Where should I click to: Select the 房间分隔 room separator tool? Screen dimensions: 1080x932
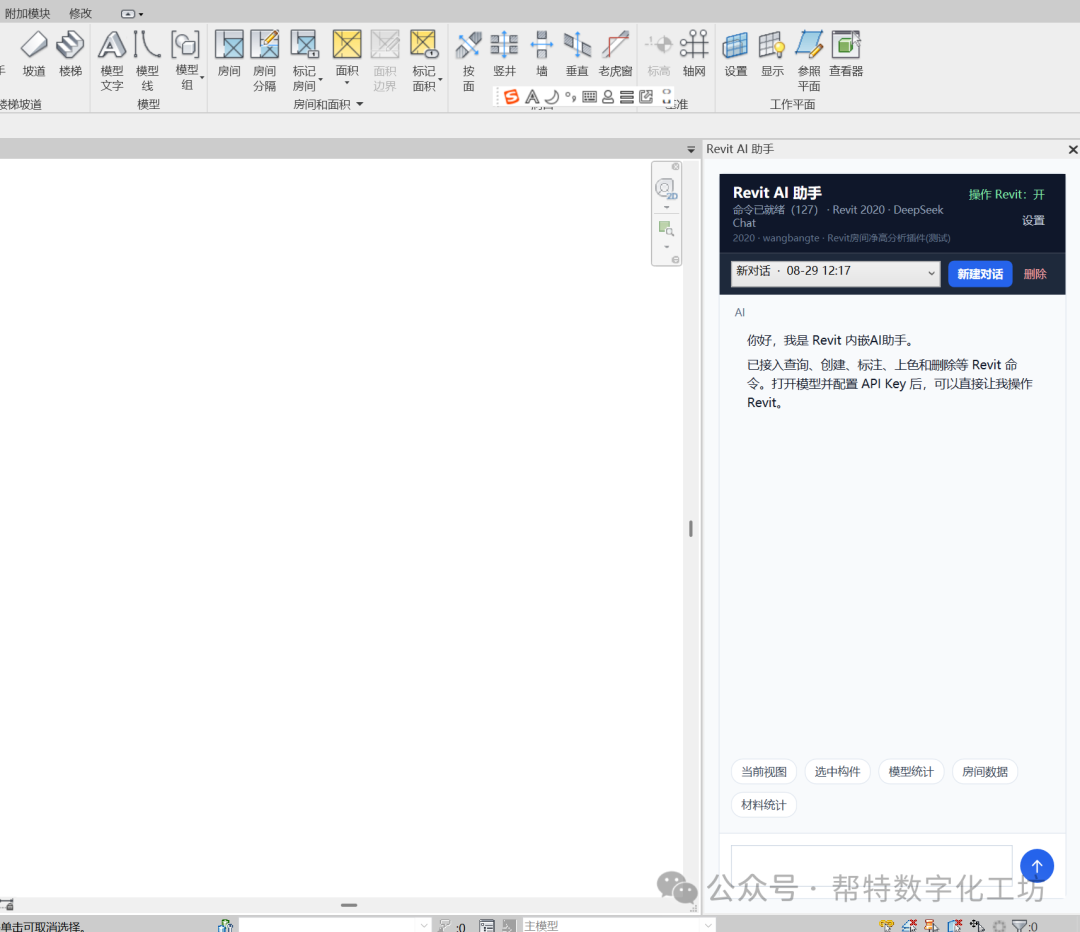tap(264, 61)
